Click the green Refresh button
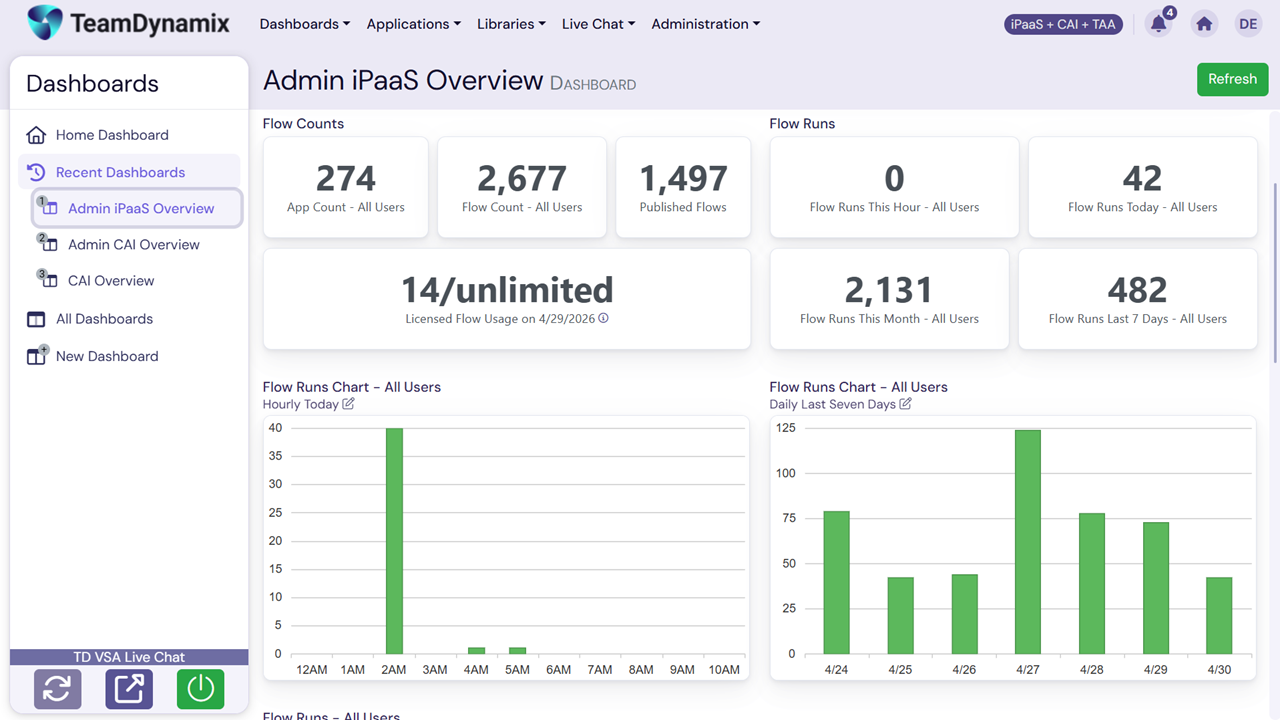 coord(1232,79)
